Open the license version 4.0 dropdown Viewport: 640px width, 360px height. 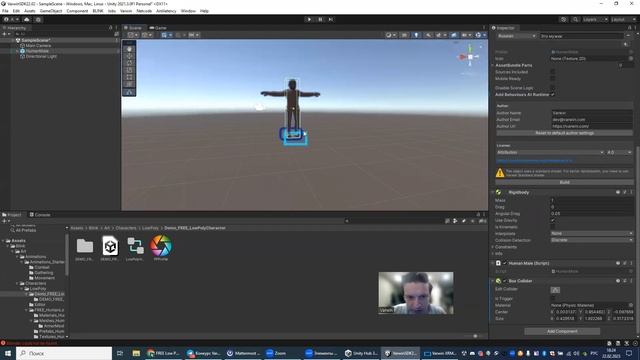click(x=619, y=152)
